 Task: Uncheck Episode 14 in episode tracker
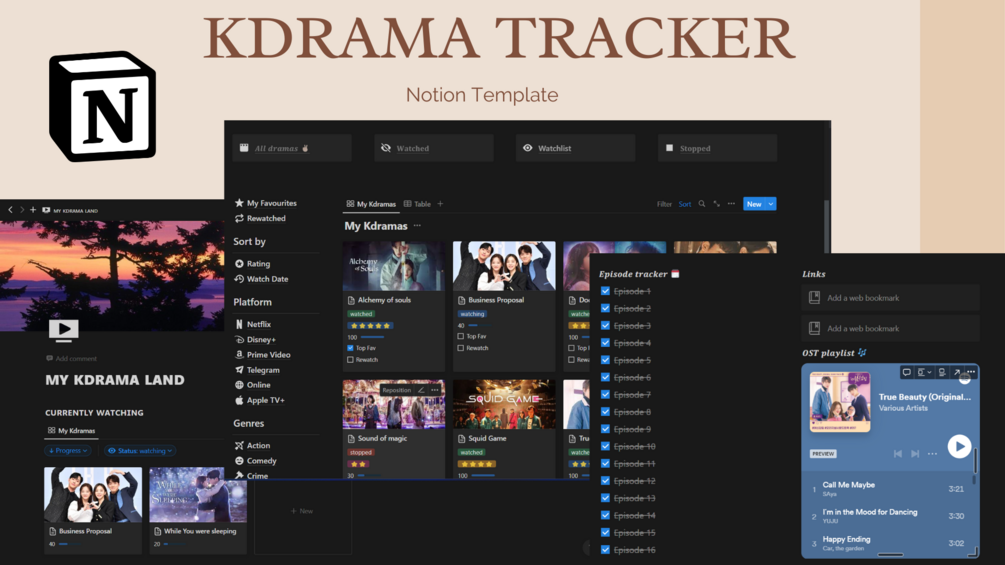coord(605,515)
